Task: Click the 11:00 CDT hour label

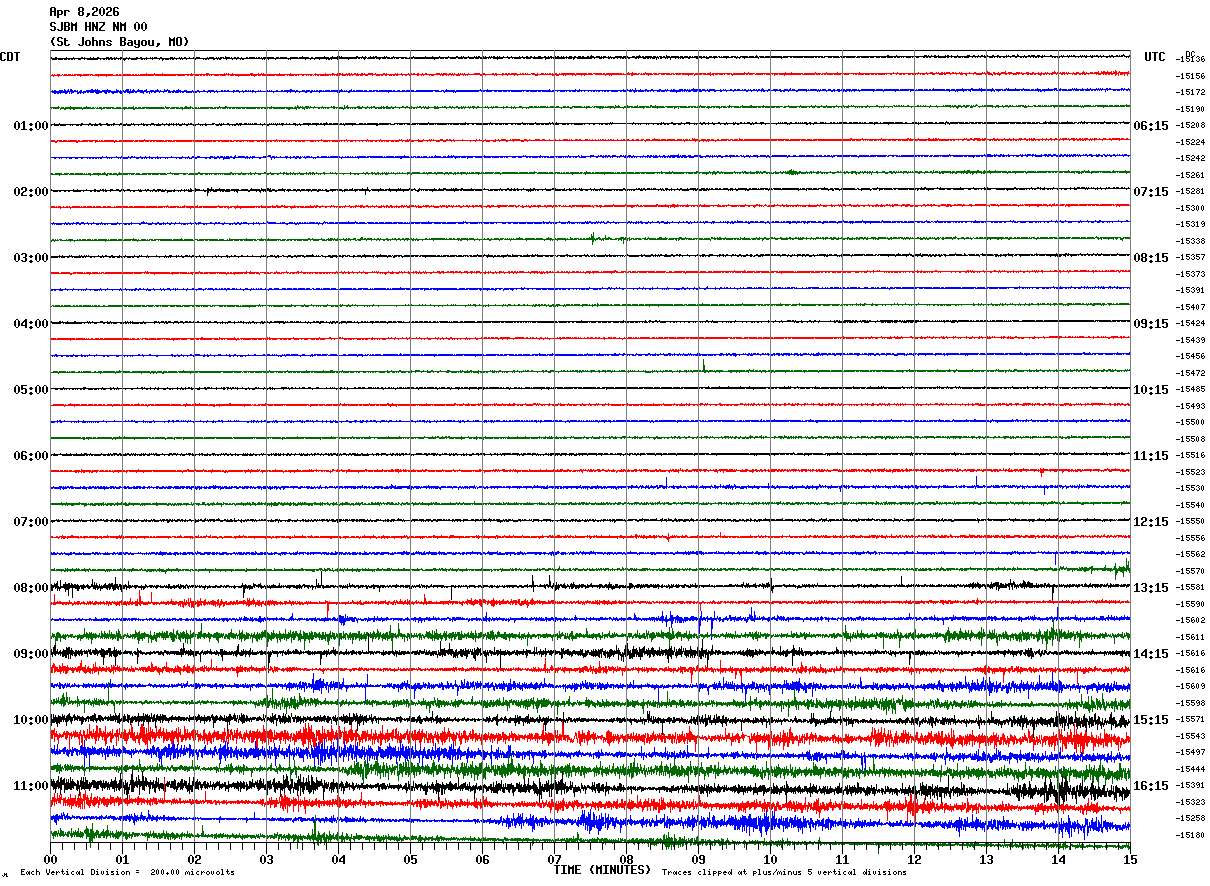Action: click(x=31, y=786)
